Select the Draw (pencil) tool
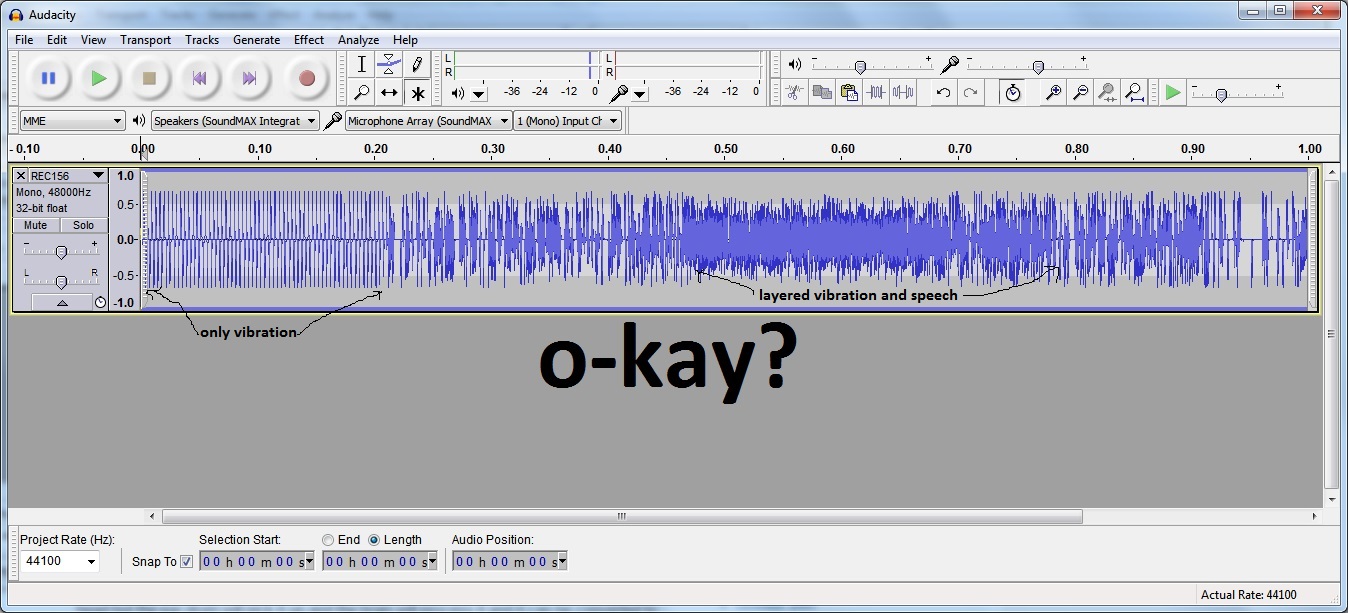This screenshot has width=1348, height=613. pyautogui.click(x=417, y=64)
